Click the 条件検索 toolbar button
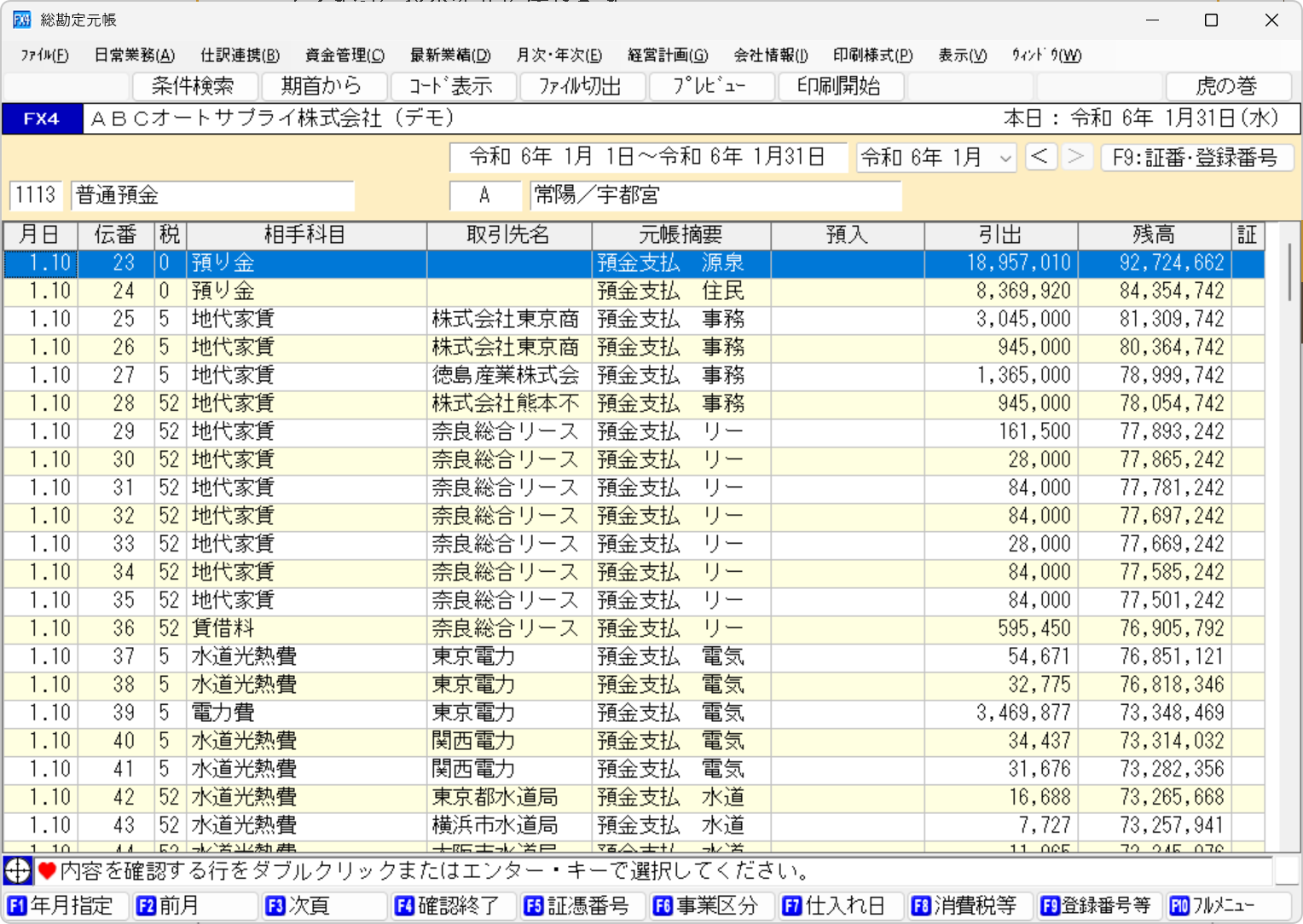This screenshot has height=924, width=1303. (x=193, y=86)
